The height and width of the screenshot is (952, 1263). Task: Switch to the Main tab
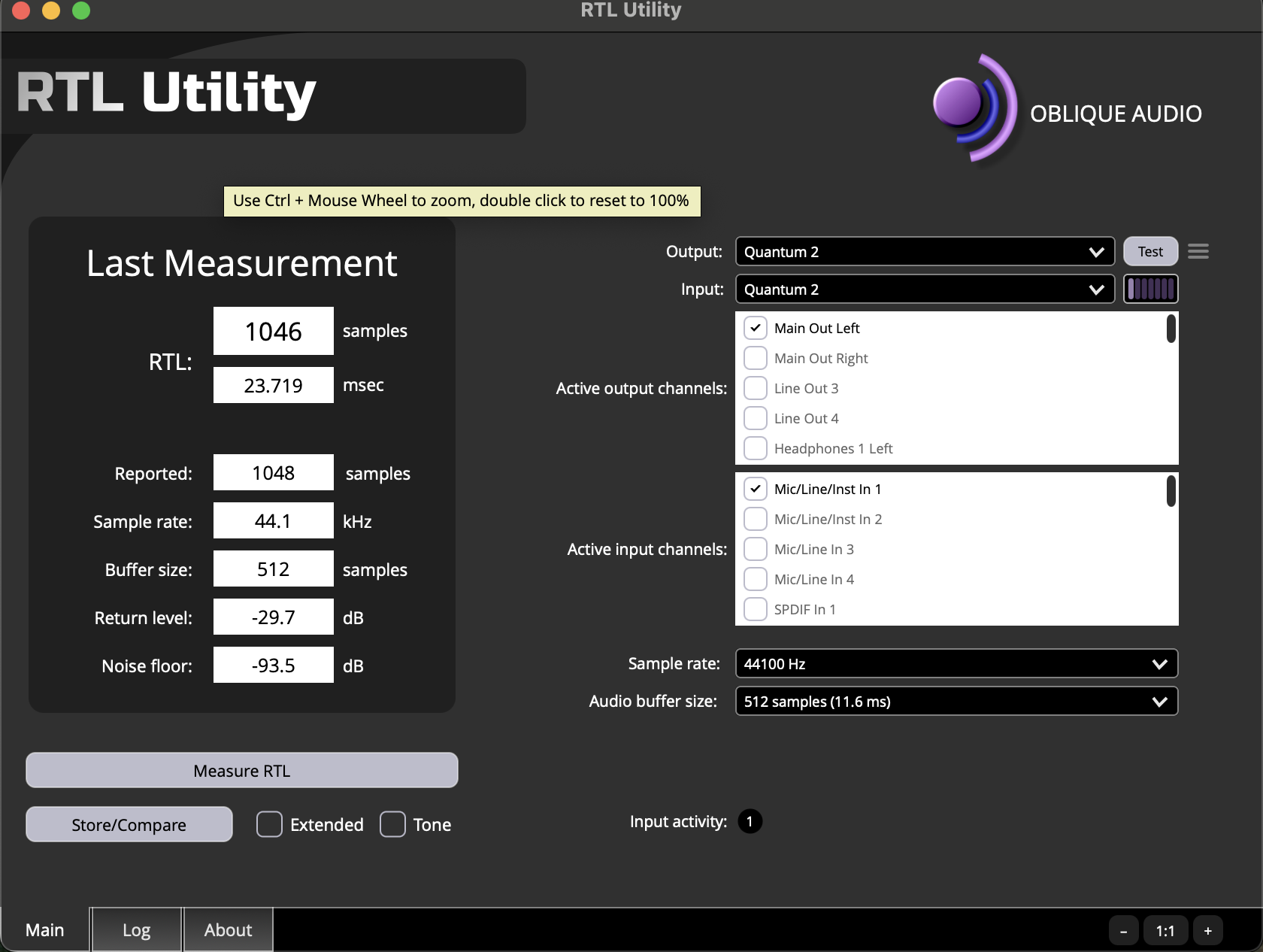[45, 930]
